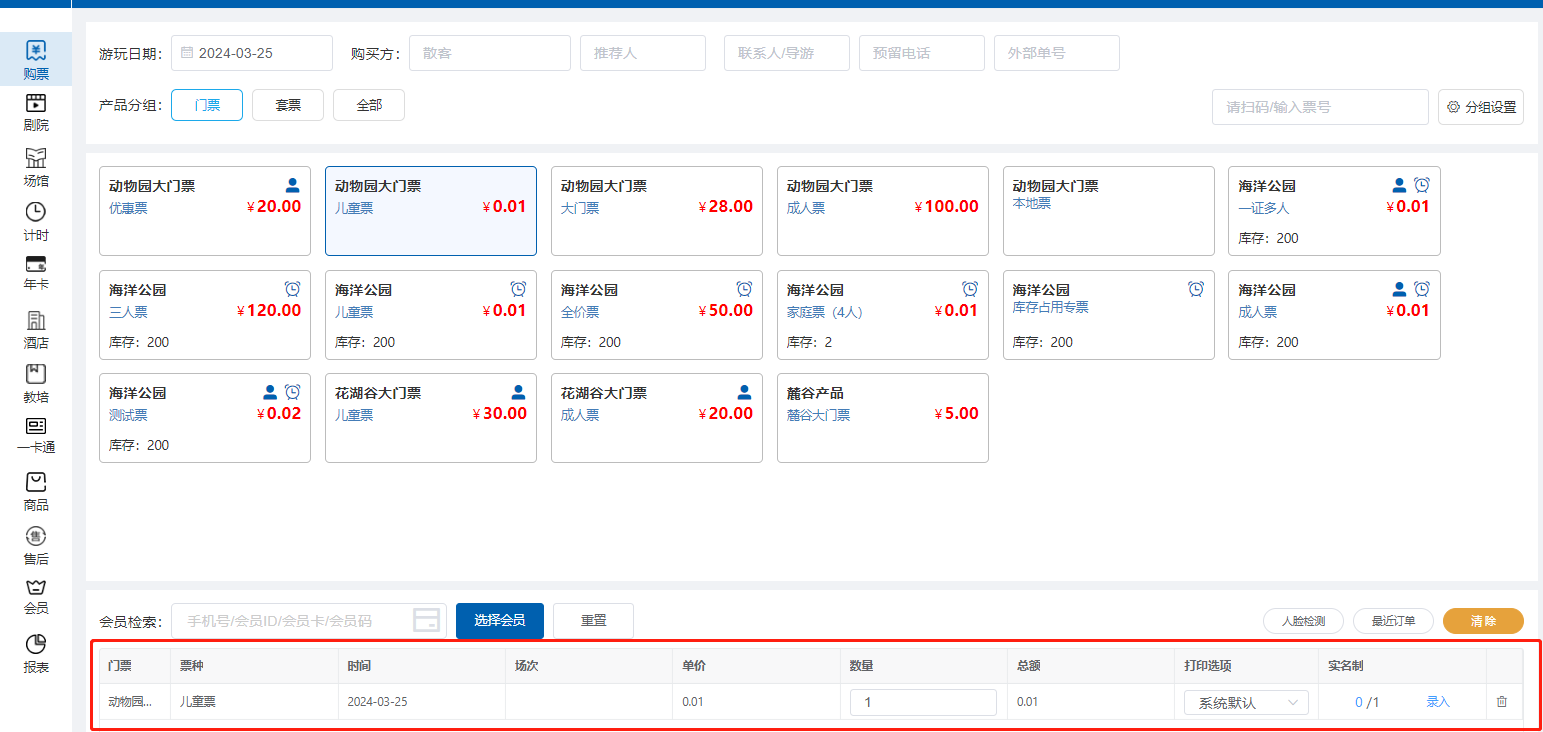The image size is (1543, 732).
Task: Click the member card scan icon in search
Action: (427, 621)
